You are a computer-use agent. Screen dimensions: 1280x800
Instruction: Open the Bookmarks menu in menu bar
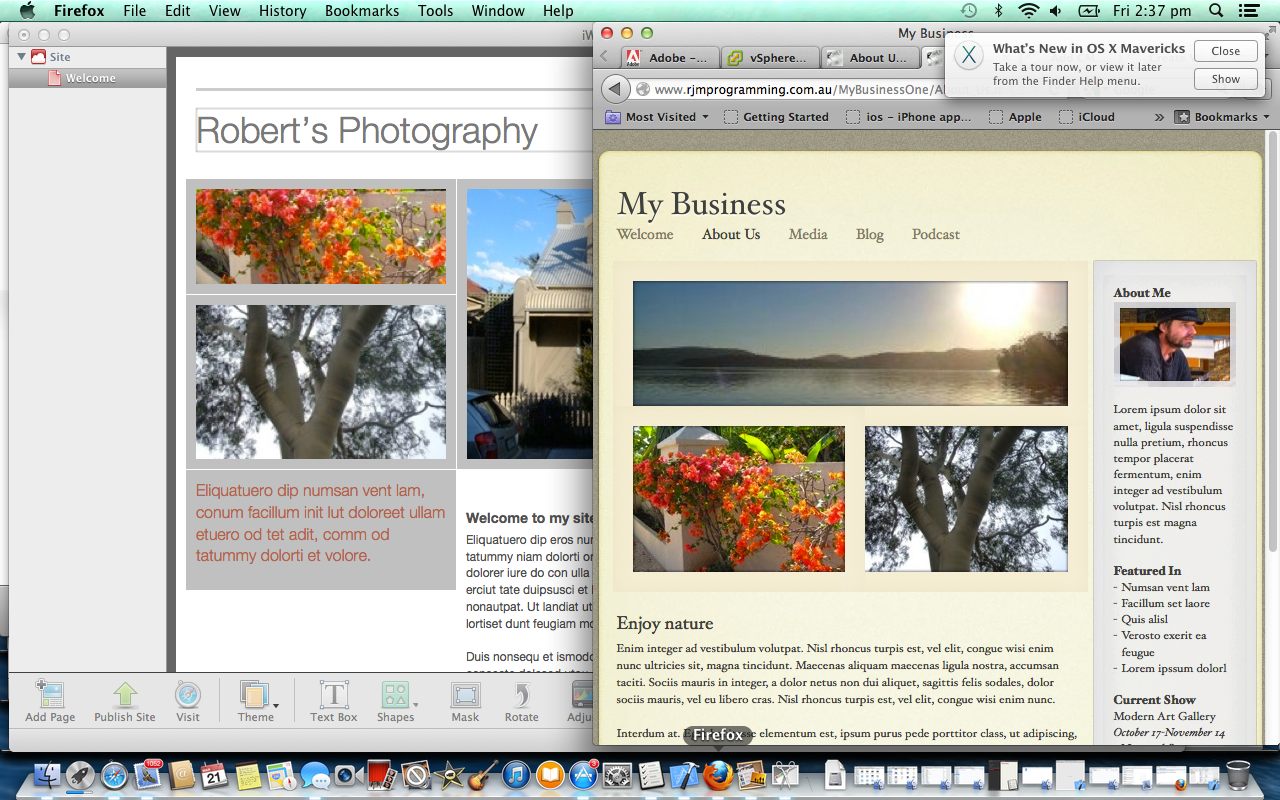[361, 11]
